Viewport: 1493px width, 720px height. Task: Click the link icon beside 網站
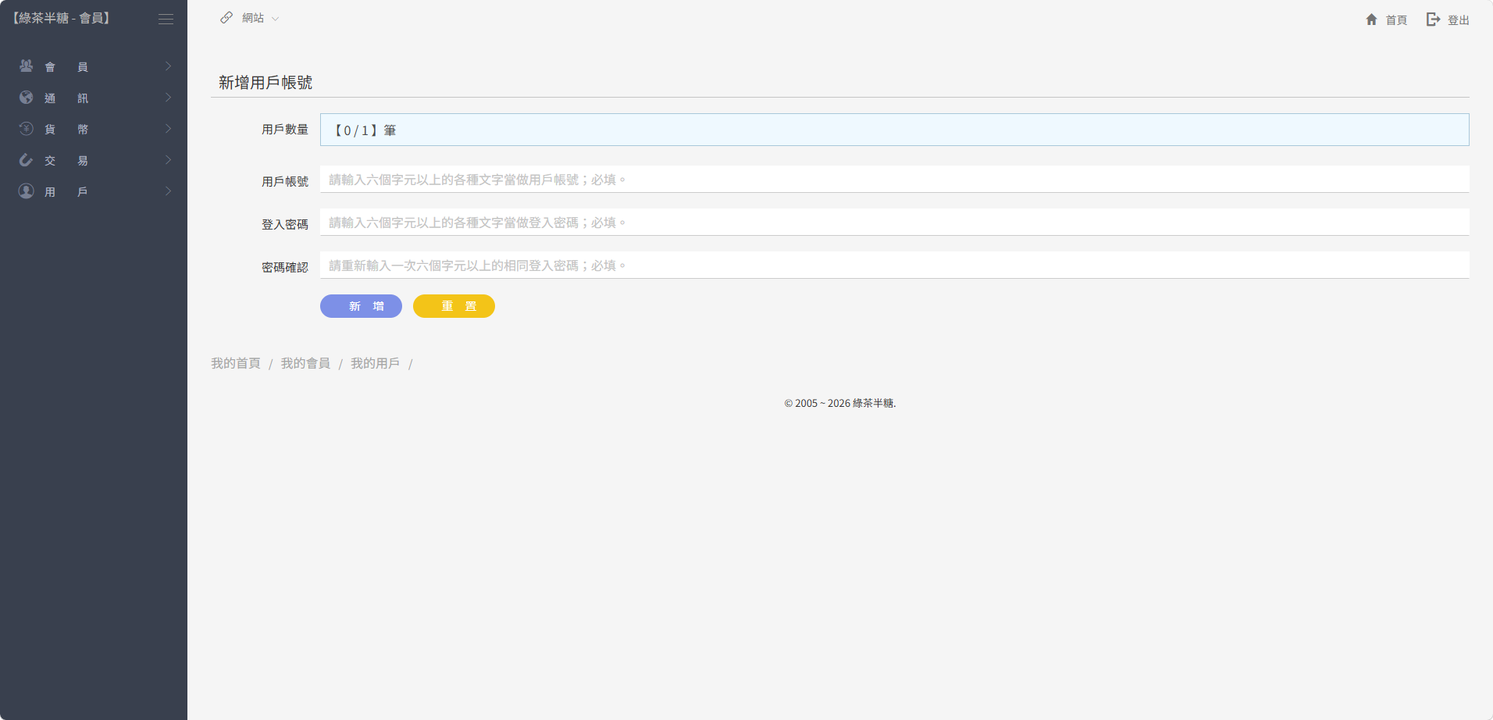point(227,18)
